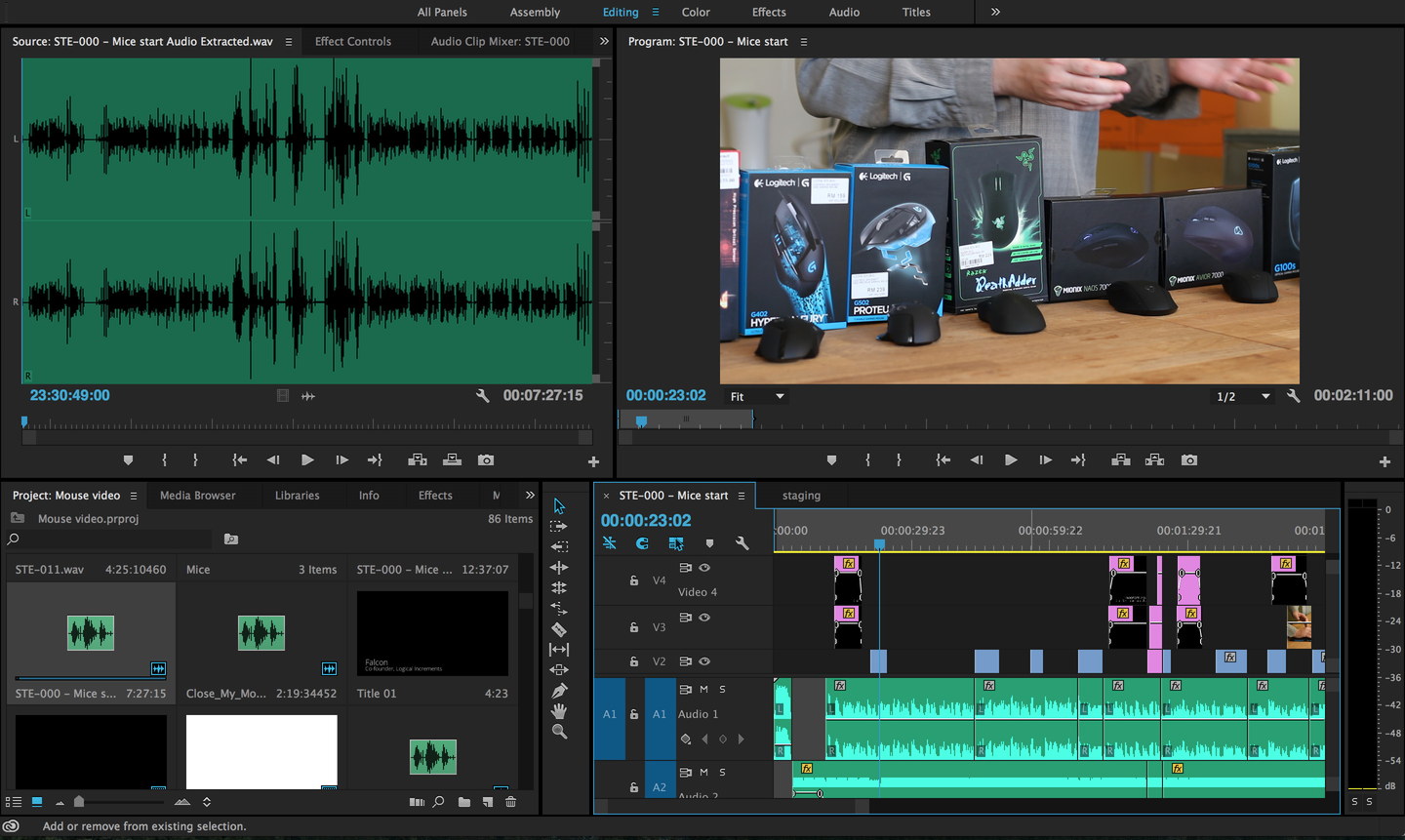
Task: Open the Source panel menu icon
Action: [x=288, y=42]
